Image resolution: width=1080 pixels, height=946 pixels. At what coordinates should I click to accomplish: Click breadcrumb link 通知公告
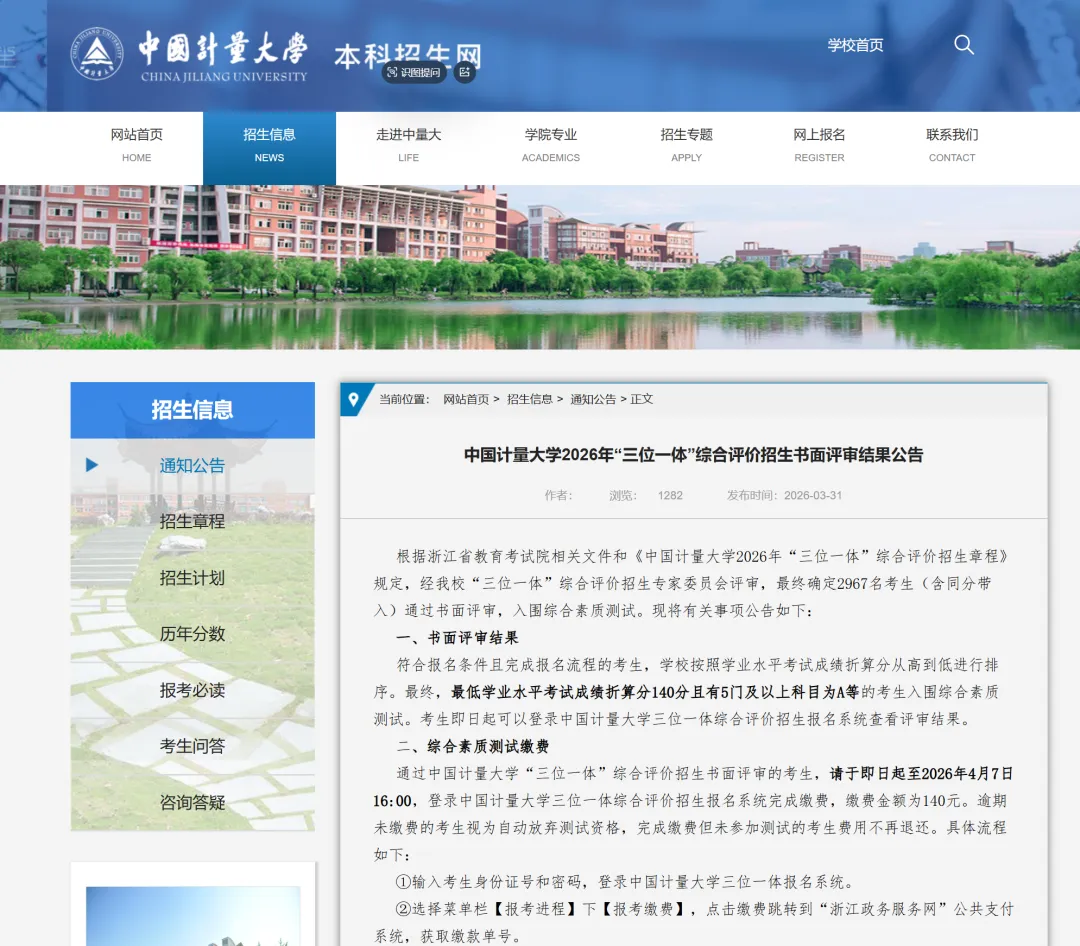click(593, 400)
